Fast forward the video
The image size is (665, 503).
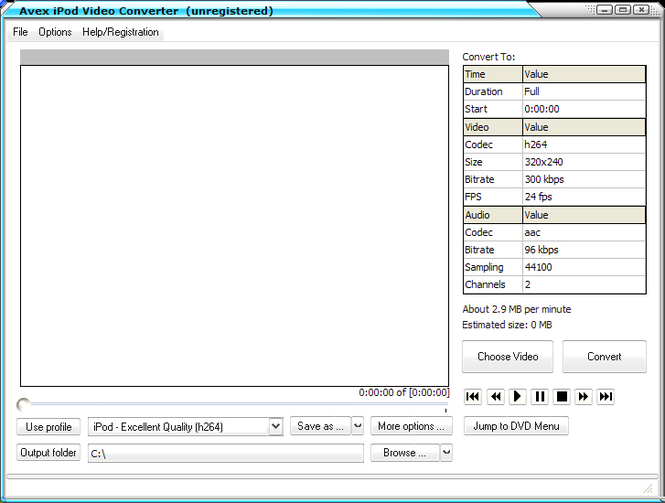tap(583, 397)
